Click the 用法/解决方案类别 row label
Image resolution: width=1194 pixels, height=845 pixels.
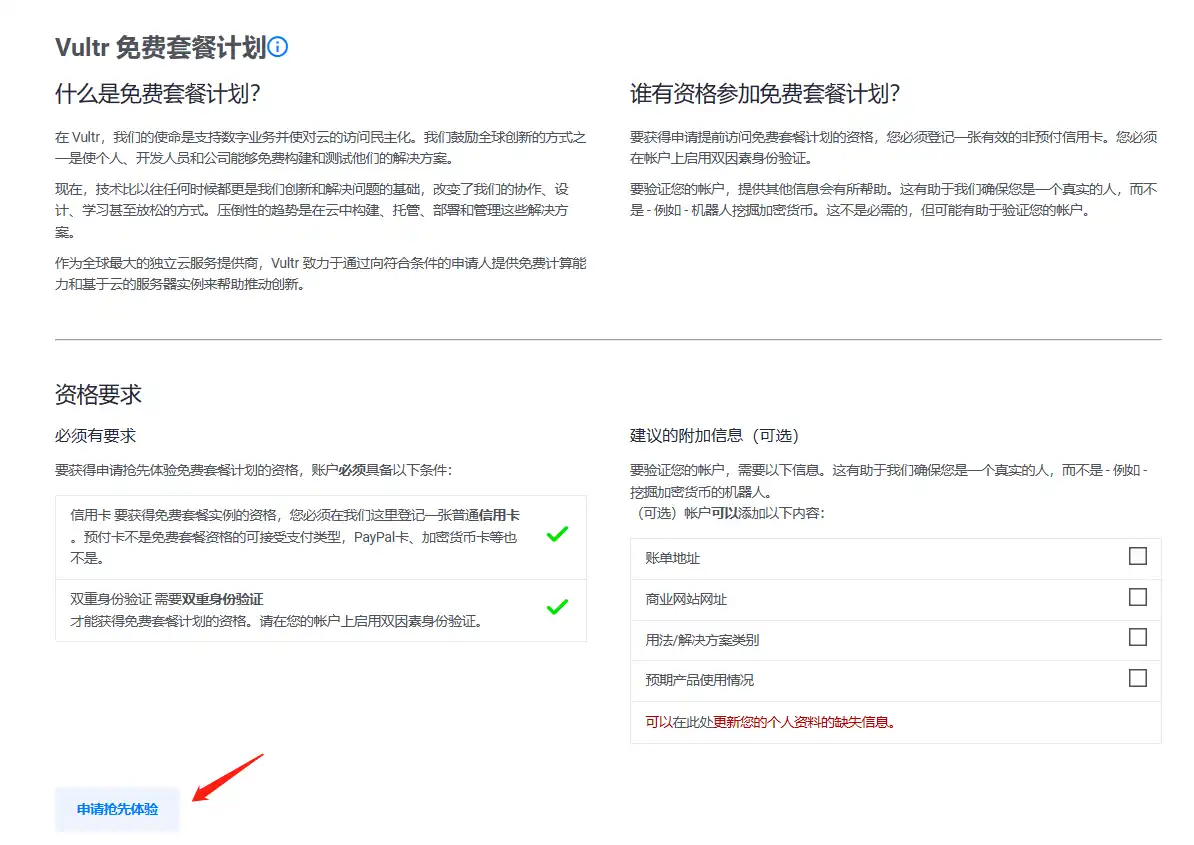coord(702,640)
